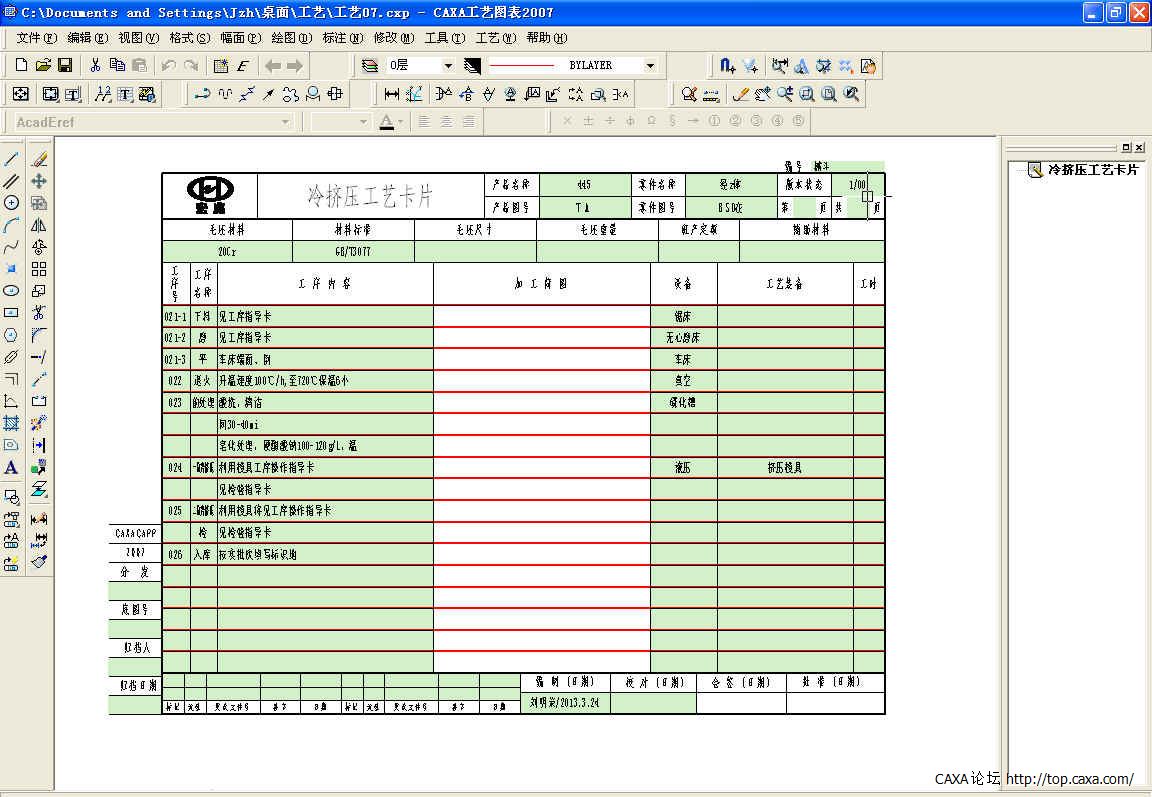Click the font color A button

(387, 122)
